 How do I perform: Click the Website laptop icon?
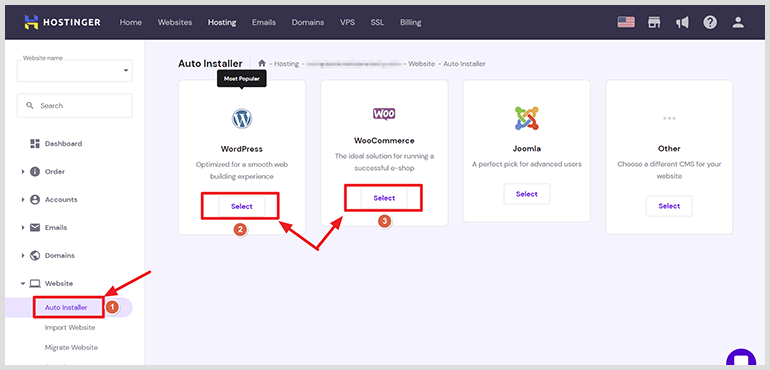(x=34, y=284)
